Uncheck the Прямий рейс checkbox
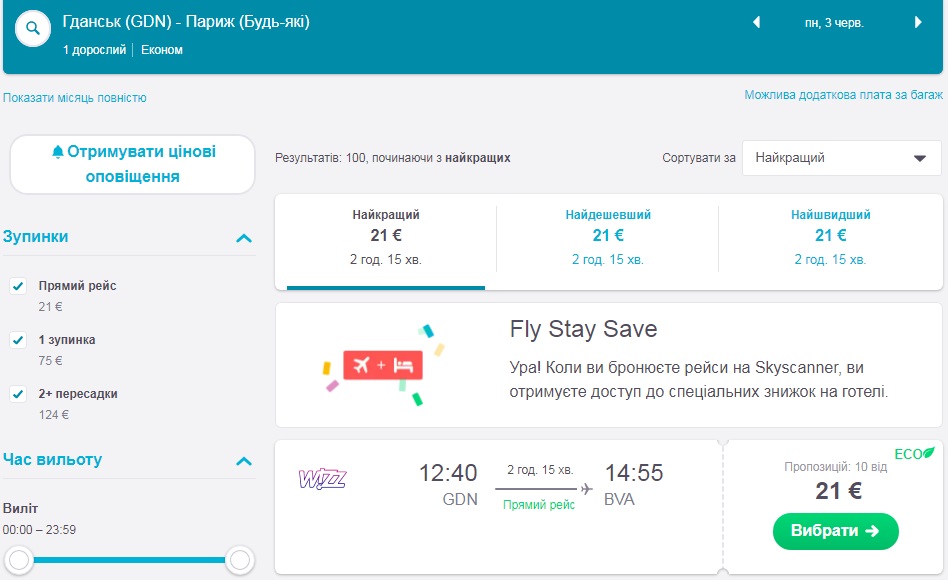 click(18, 286)
